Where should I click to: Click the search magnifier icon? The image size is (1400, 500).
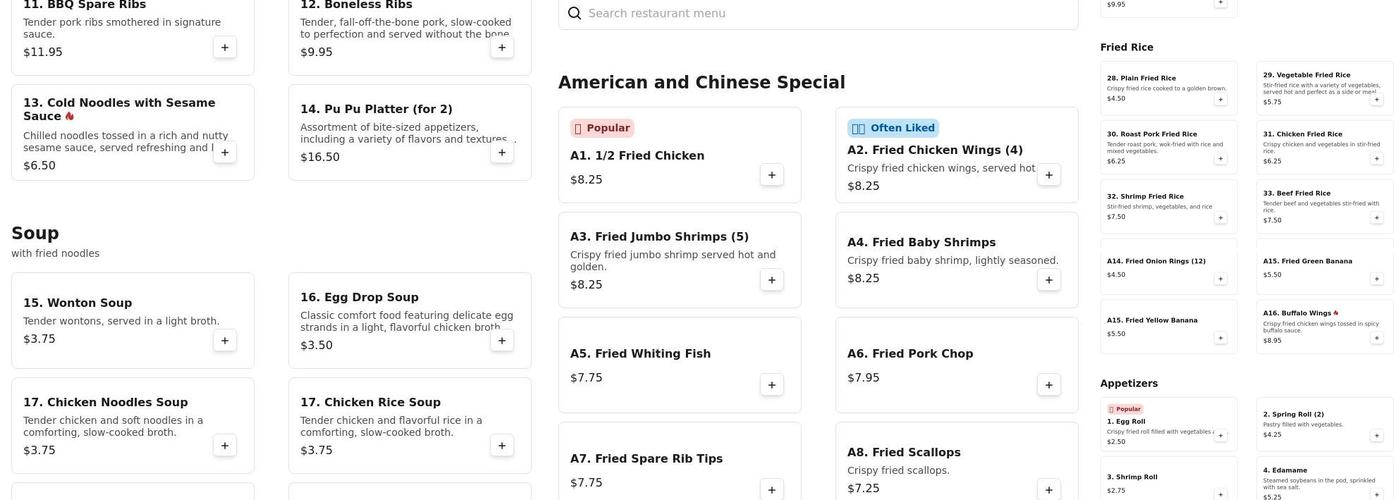click(x=574, y=13)
